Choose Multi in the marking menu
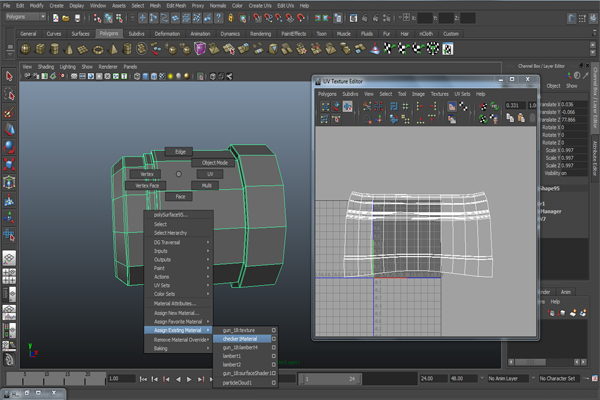Image resolution: width=600 pixels, height=400 pixels. click(x=207, y=186)
